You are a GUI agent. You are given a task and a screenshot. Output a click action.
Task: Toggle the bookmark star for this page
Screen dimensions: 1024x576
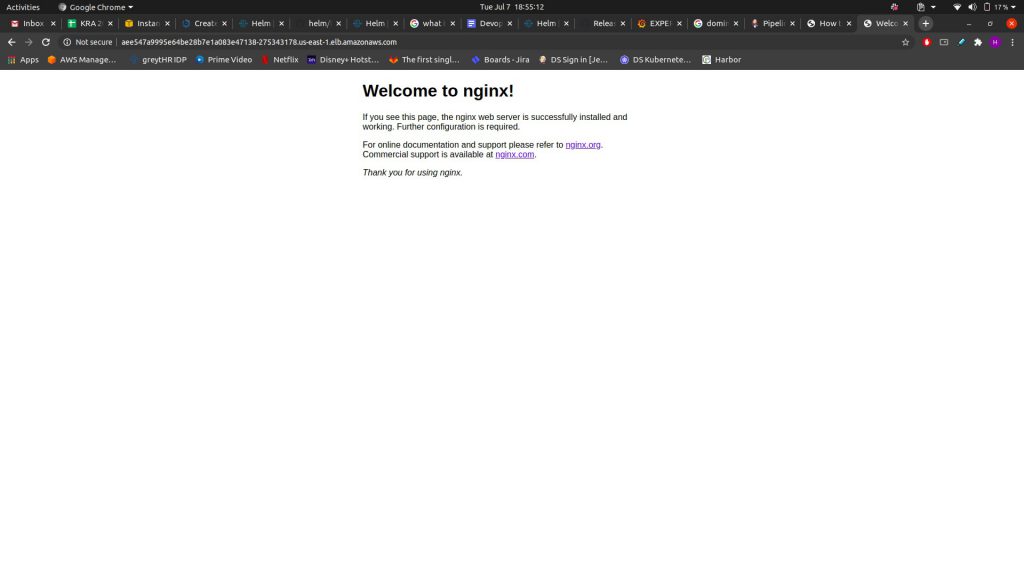904,42
